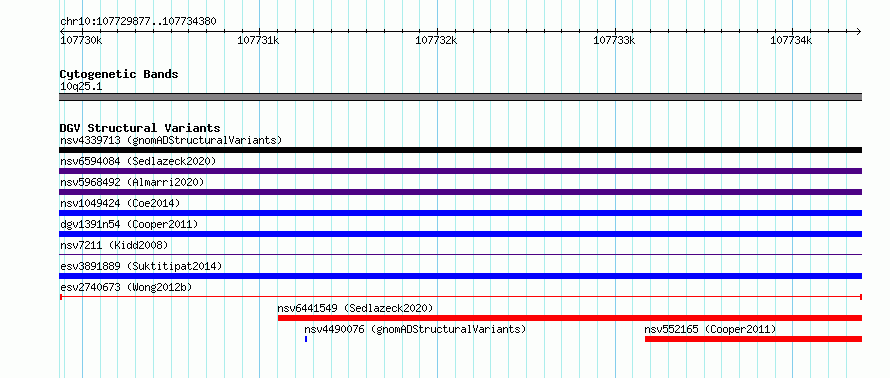Screen dimensions: 890x378
Task: Click the right arrowhead of the ruler
Action: [859, 31]
